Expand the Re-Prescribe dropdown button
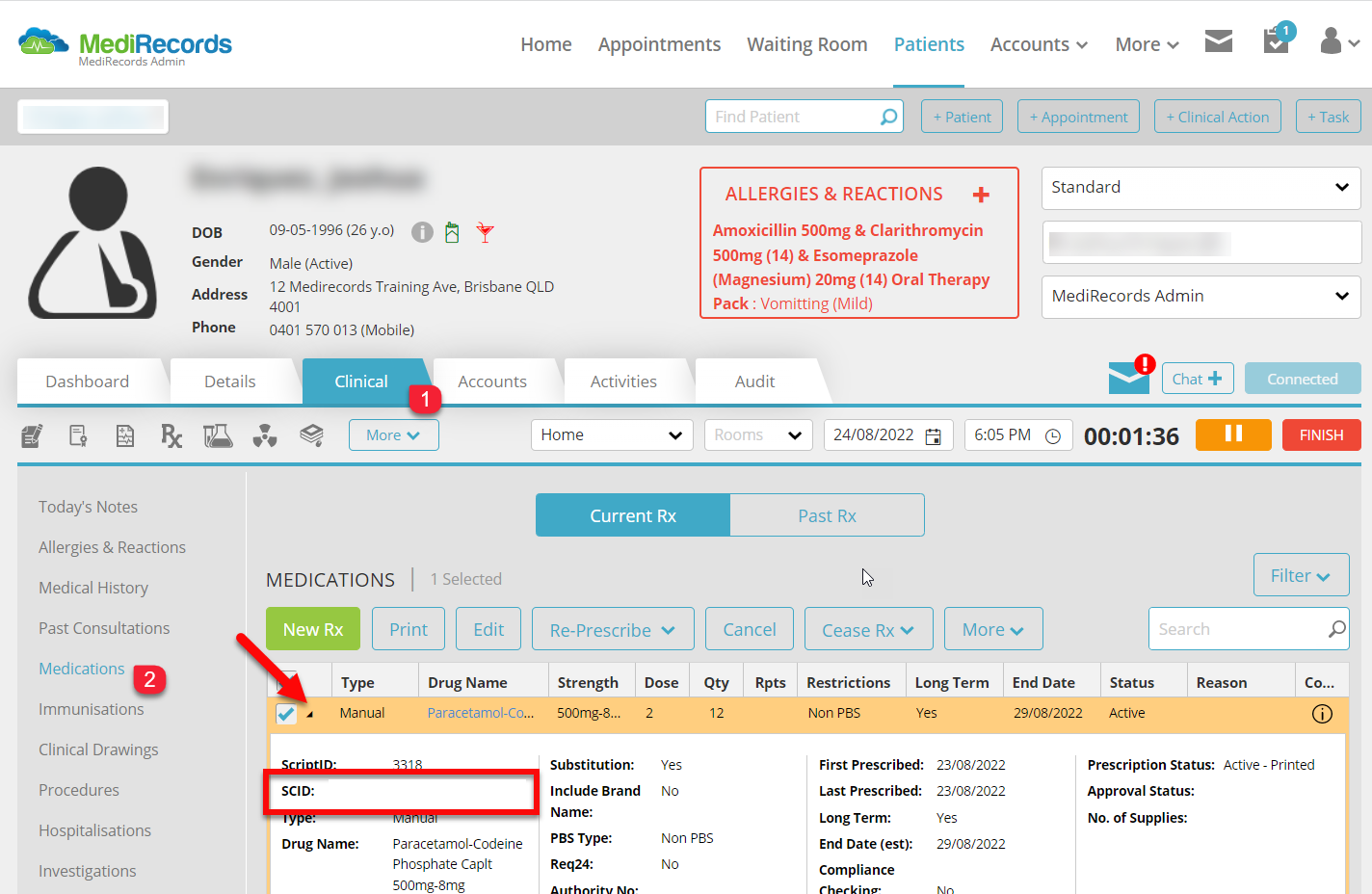 (613, 629)
